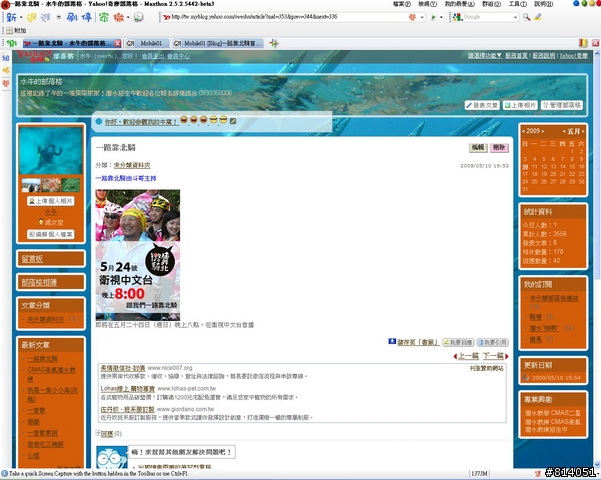Viewport: 601px width, 480px height.
Task: Expand the address bar URL dropdown
Action: point(422,17)
